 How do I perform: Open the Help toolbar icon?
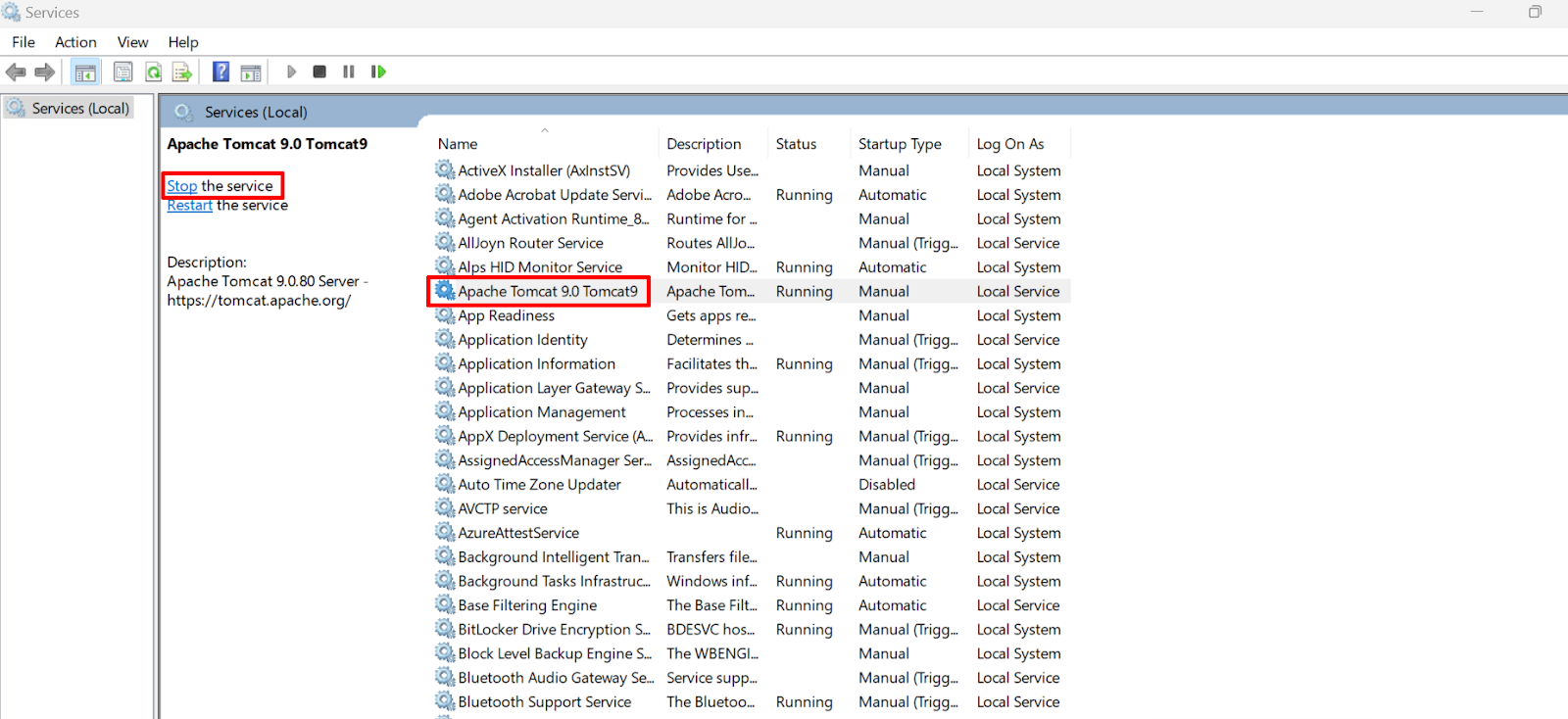pyautogui.click(x=221, y=72)
